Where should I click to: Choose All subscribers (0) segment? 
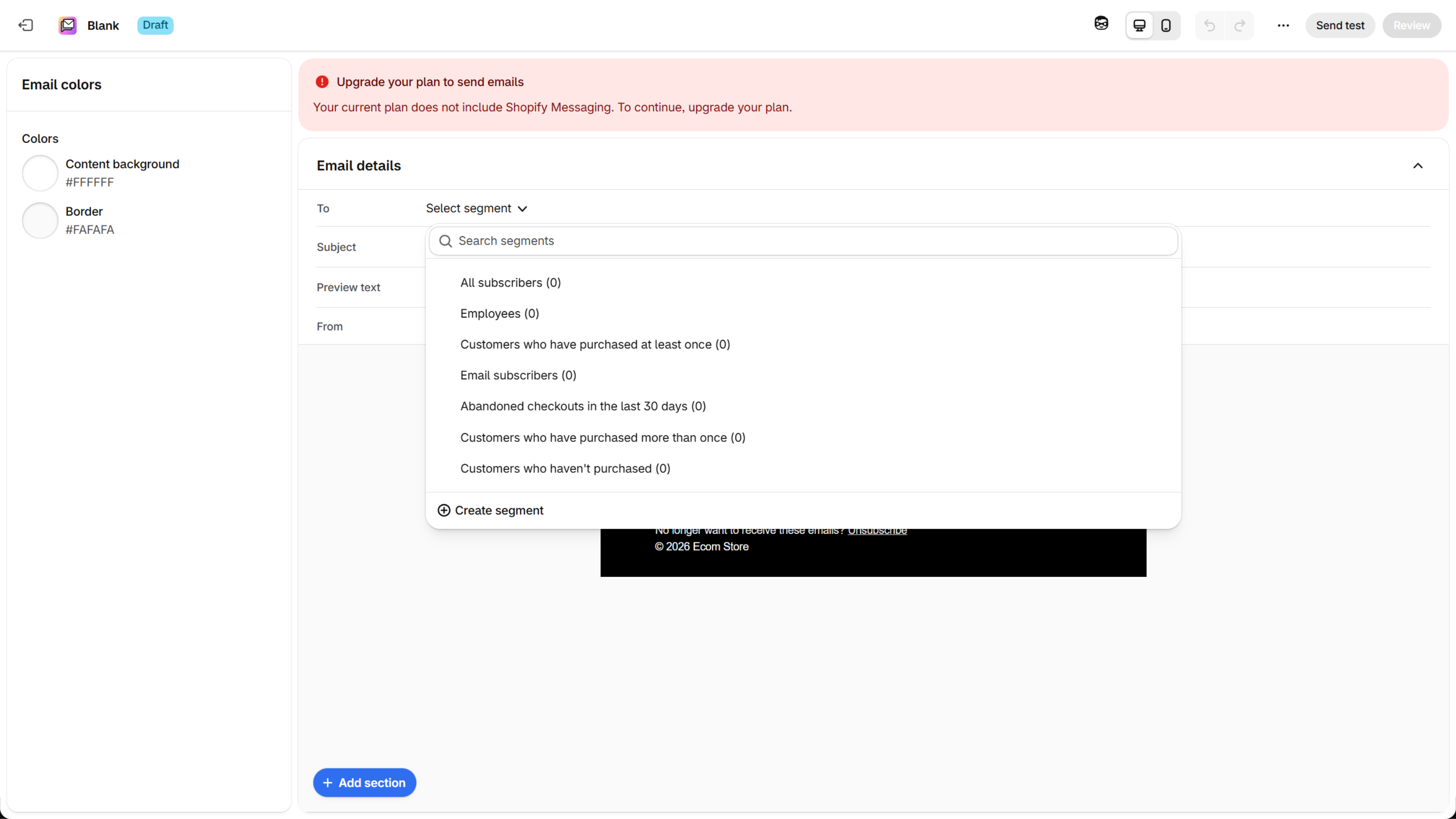tap(803, 283)
